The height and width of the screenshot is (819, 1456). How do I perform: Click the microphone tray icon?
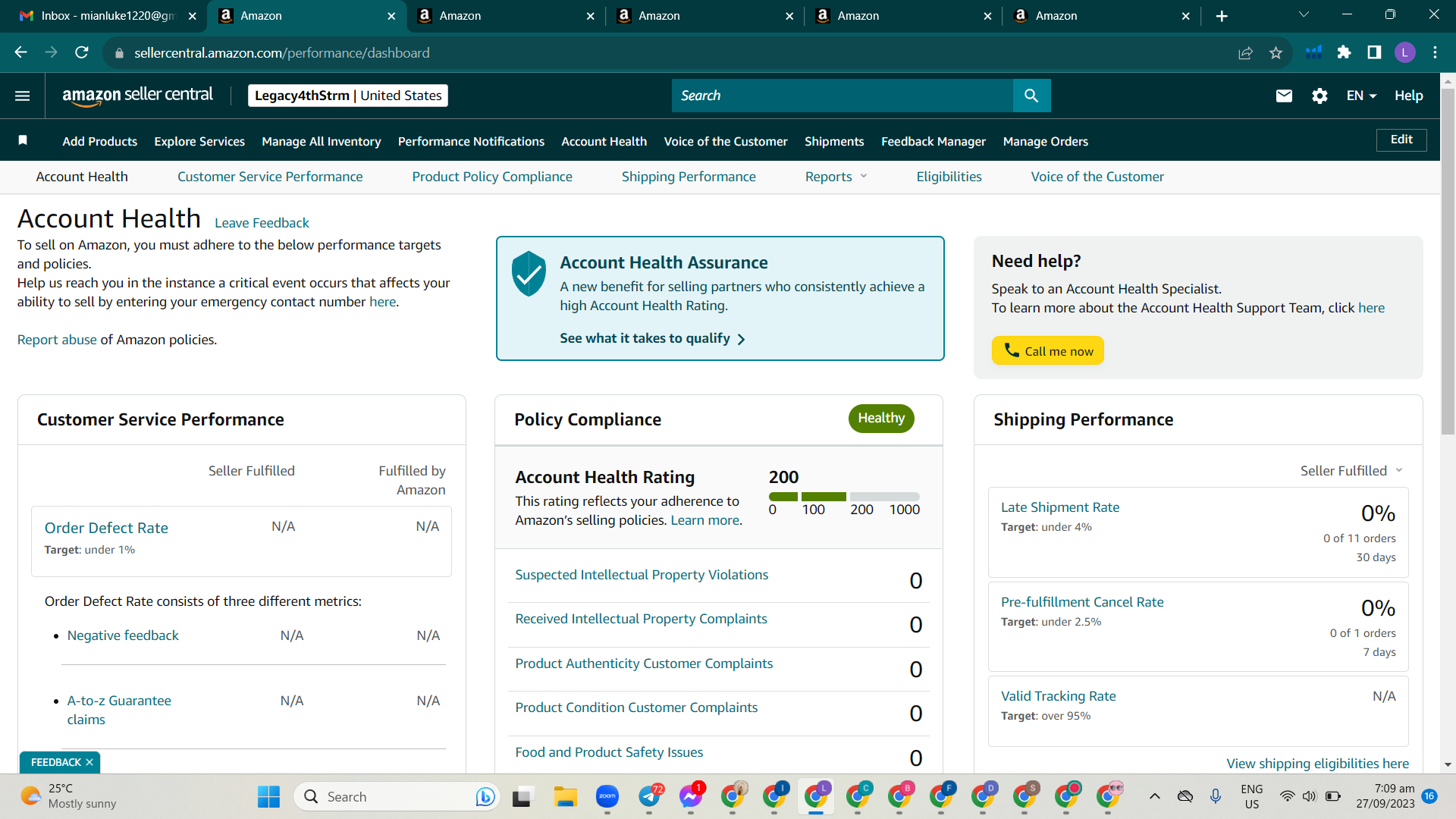point(1216,796)
